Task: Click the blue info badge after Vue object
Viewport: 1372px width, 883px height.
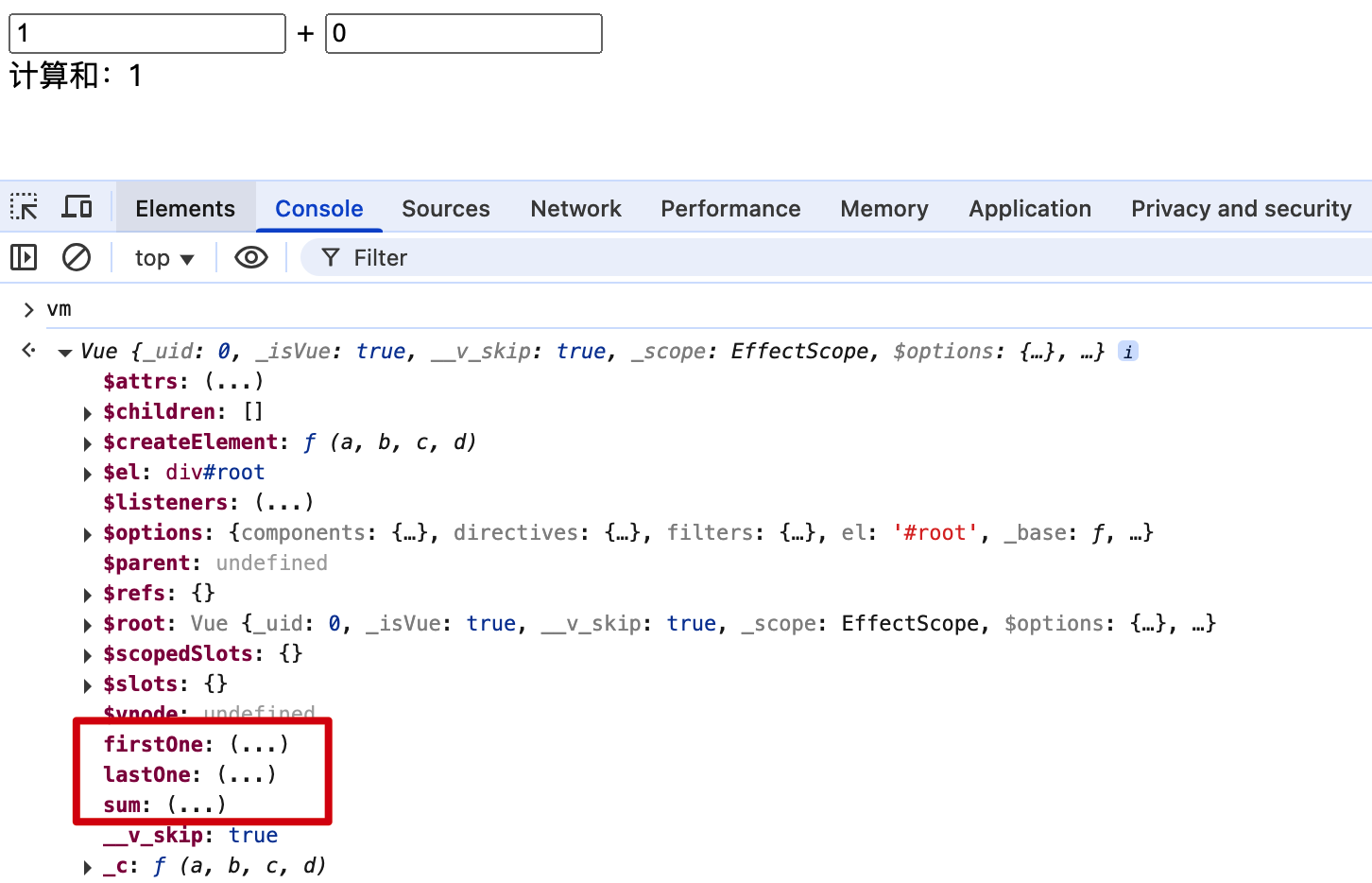Action: click(1128, 352)
